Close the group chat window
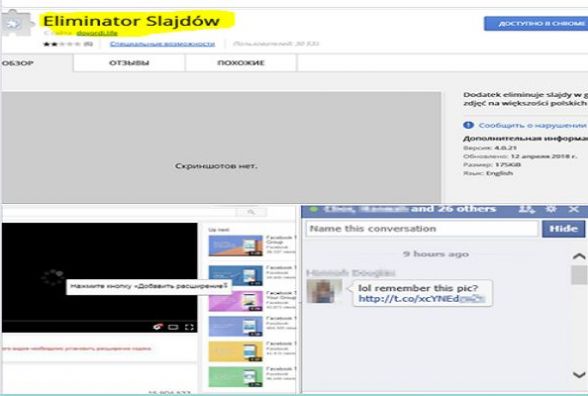The height and width of the screenshot is (396, 588). [x=574, y=209]
